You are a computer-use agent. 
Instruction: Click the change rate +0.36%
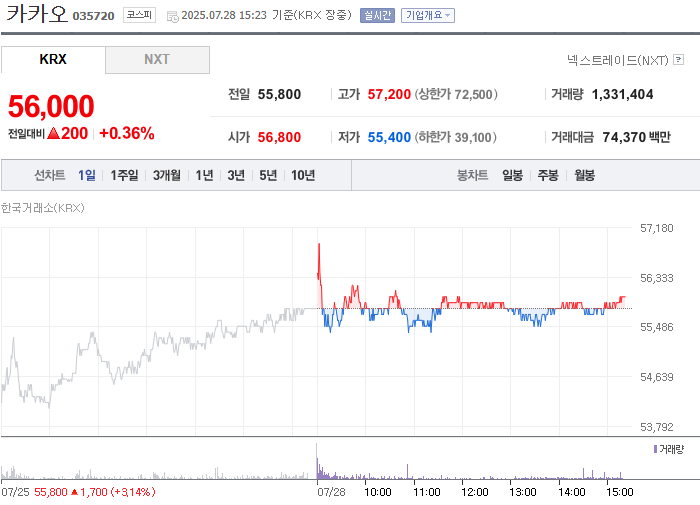click(127, 133)
